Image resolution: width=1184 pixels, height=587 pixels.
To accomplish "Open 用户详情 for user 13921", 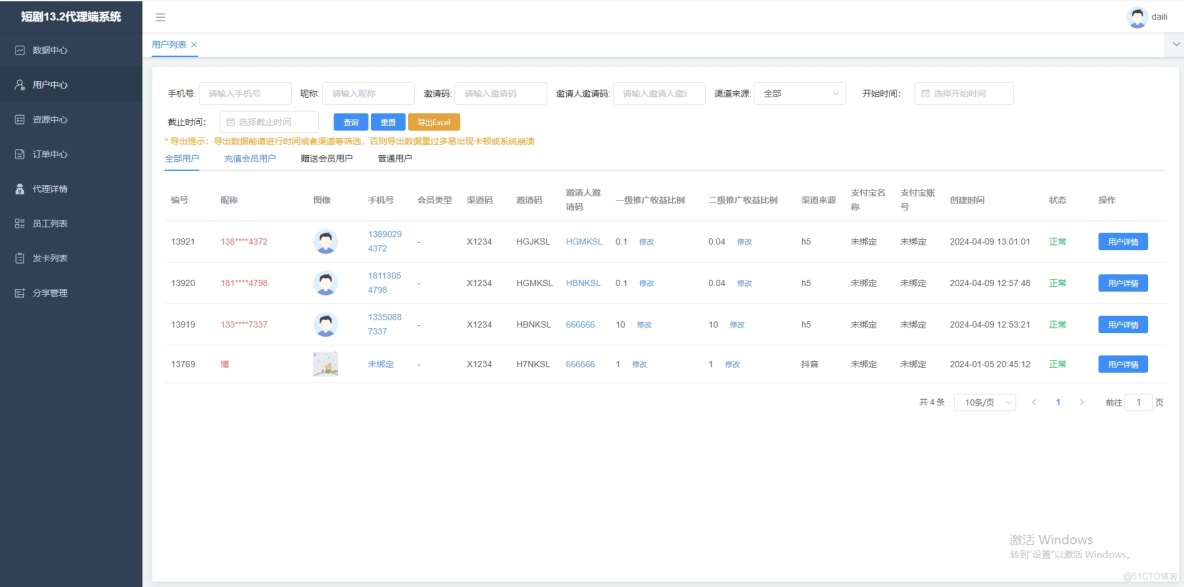I will [x=1125, y=241].
